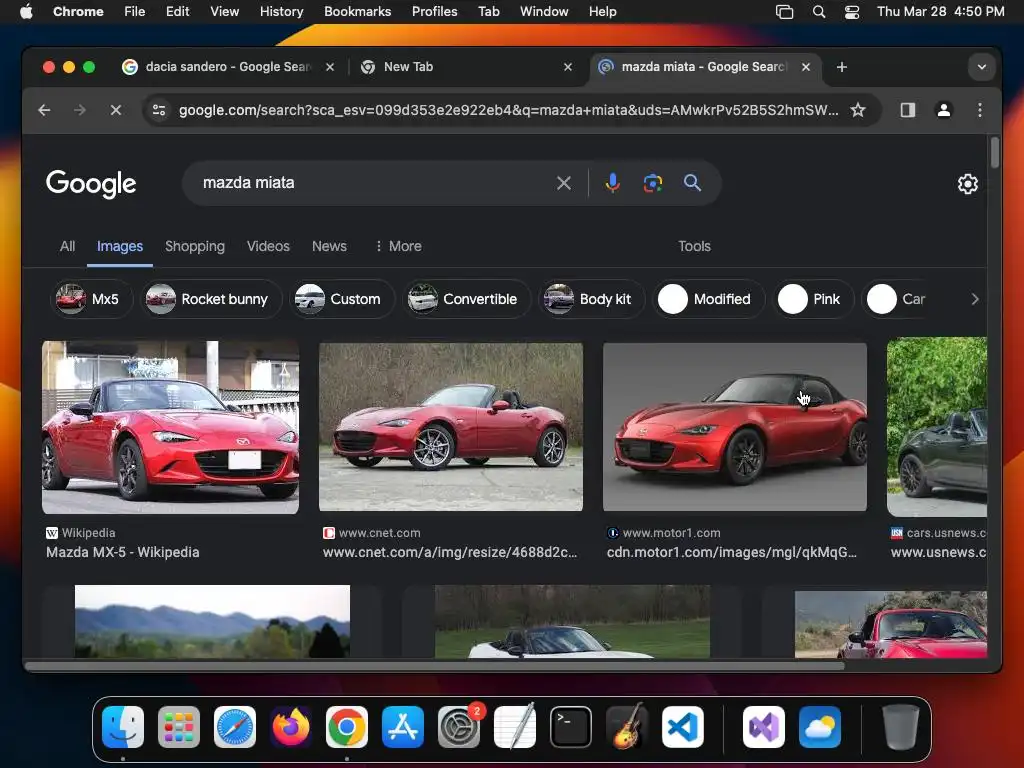The height and width of the screenshot is (768, 1024).
Task: Open the cnet.com red Miata image
Action: [451, 427]
